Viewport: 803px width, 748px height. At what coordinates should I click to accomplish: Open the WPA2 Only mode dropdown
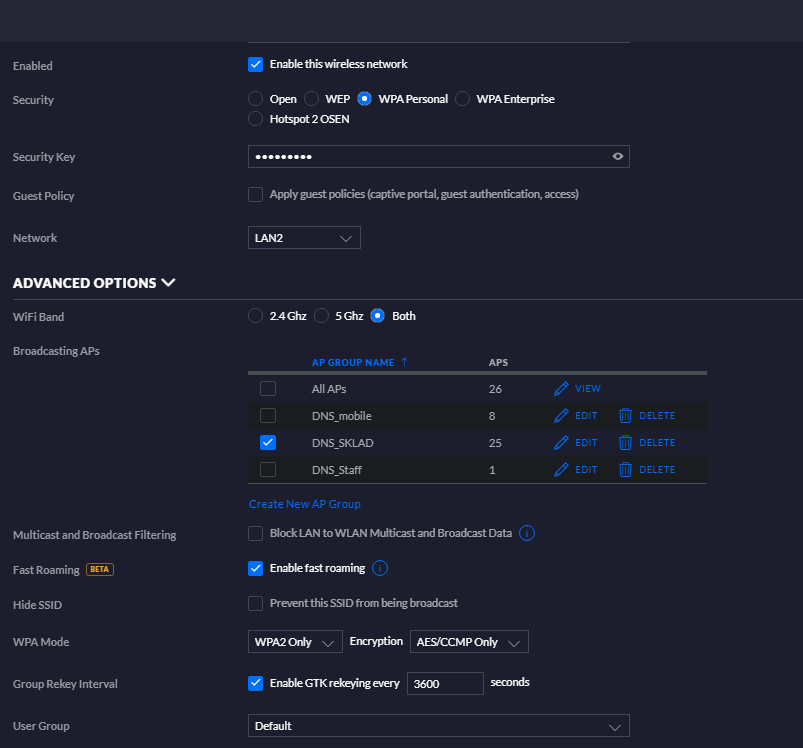pos(295,642)
